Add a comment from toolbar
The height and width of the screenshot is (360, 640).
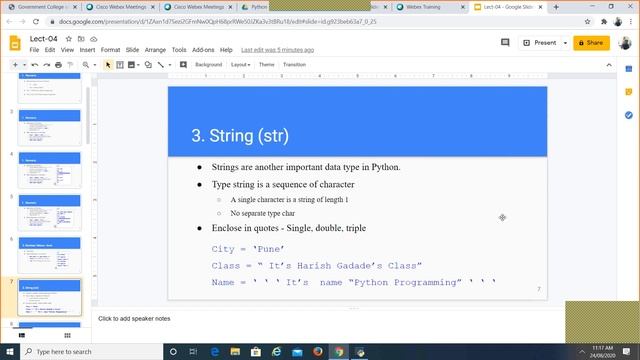click(x=183, y=65)
